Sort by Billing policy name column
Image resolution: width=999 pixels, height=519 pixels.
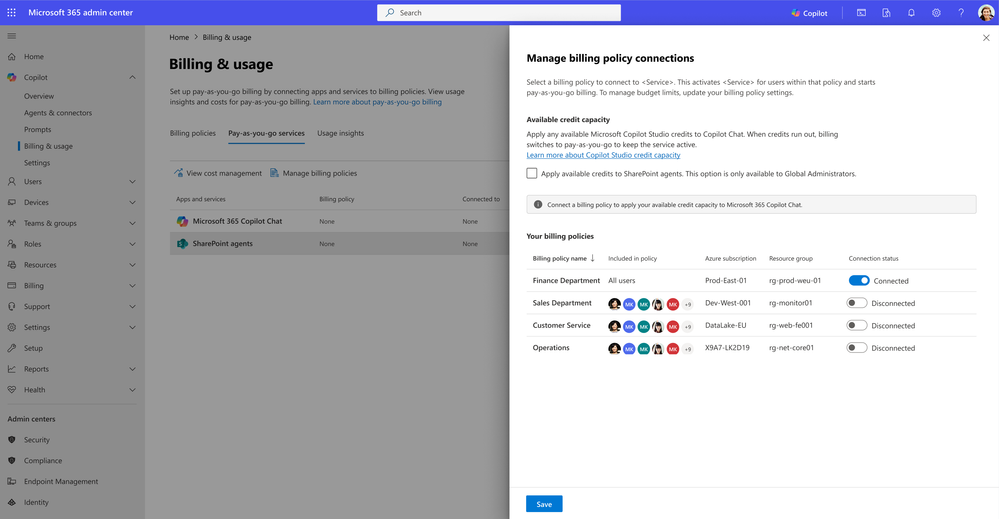tap(563, 259)
